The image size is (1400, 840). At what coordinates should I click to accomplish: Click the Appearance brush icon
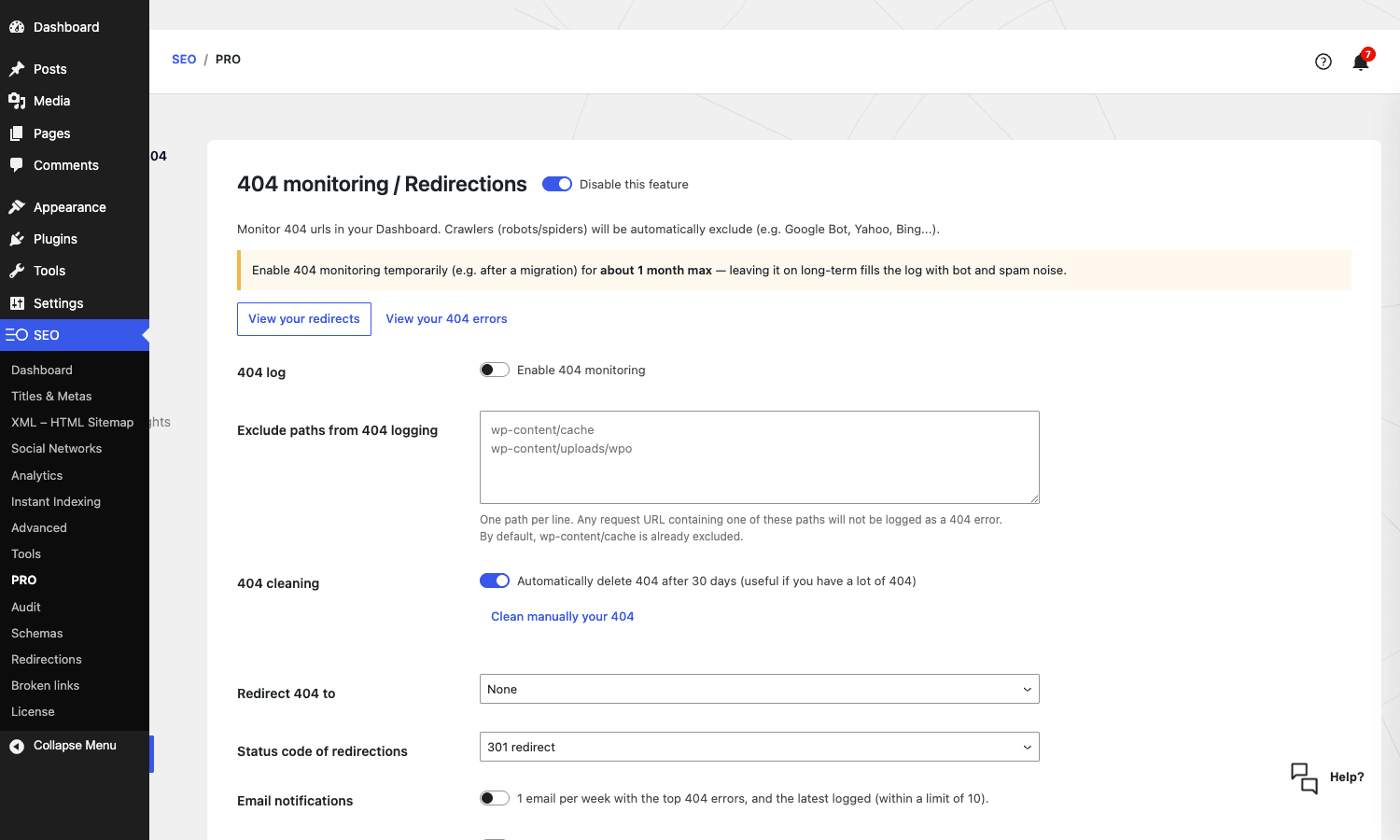click(x=17, y=207)
